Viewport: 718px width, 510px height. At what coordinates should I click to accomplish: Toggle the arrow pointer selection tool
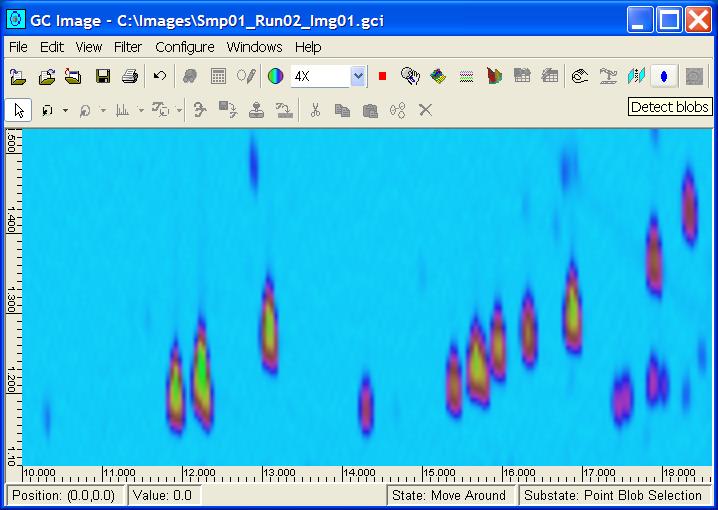pyautogui.click(x=18, y=110)
